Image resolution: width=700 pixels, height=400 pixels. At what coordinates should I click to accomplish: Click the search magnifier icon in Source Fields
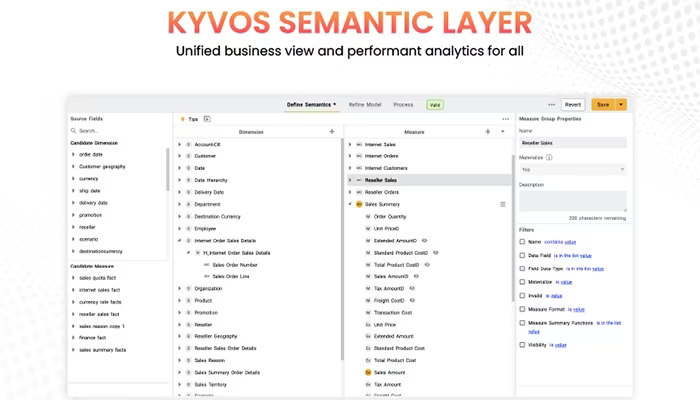(73, 131)
